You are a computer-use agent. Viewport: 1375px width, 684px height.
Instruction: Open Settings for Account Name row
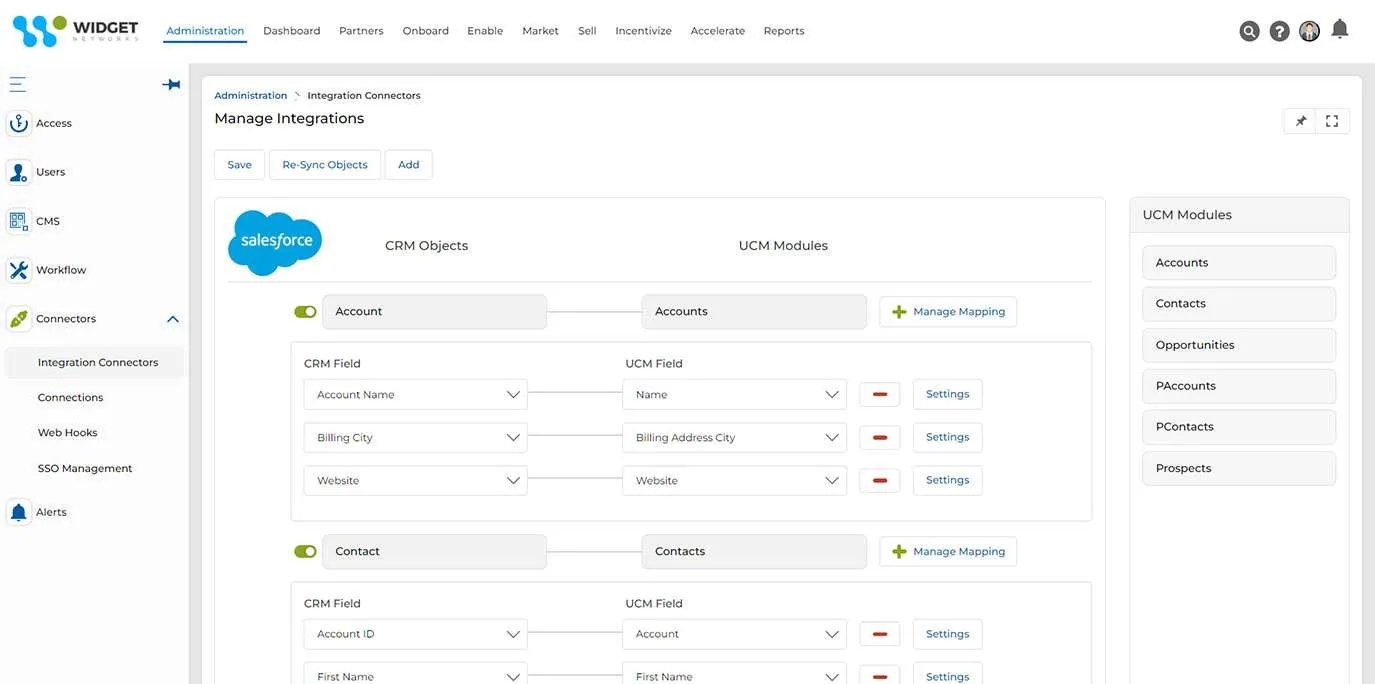point(948,395)
